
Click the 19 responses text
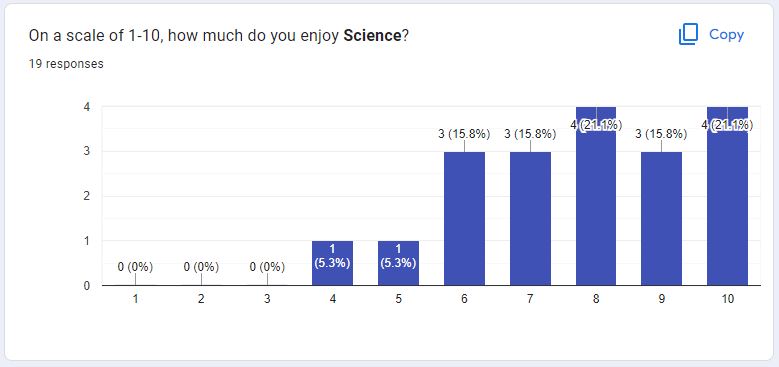tap(66, 64)
